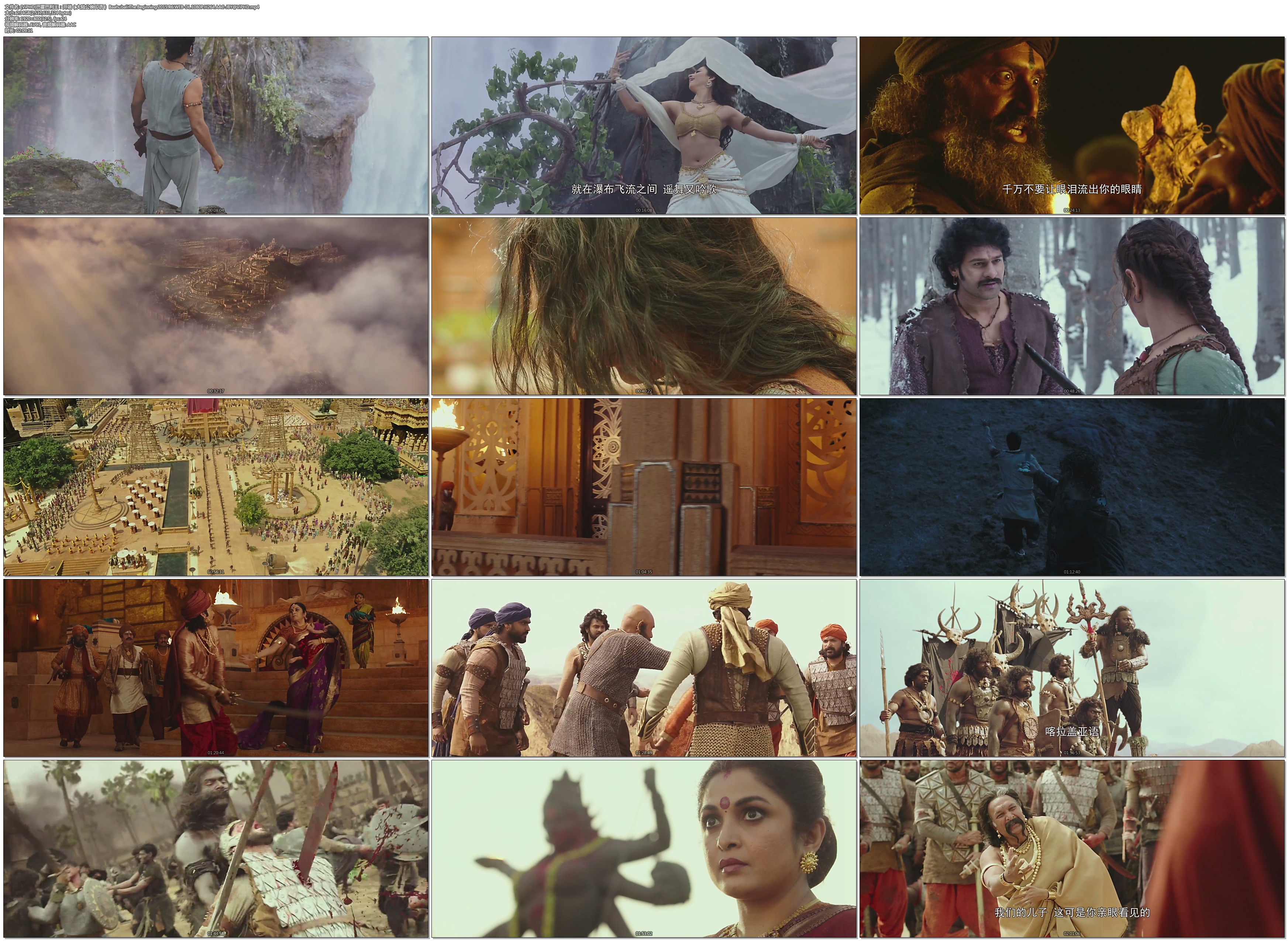This screenshot has width=1288, height=941.
Task: Select the soldiers gathering thumbnail at 01:28:49
Action: tap(644, 668)
